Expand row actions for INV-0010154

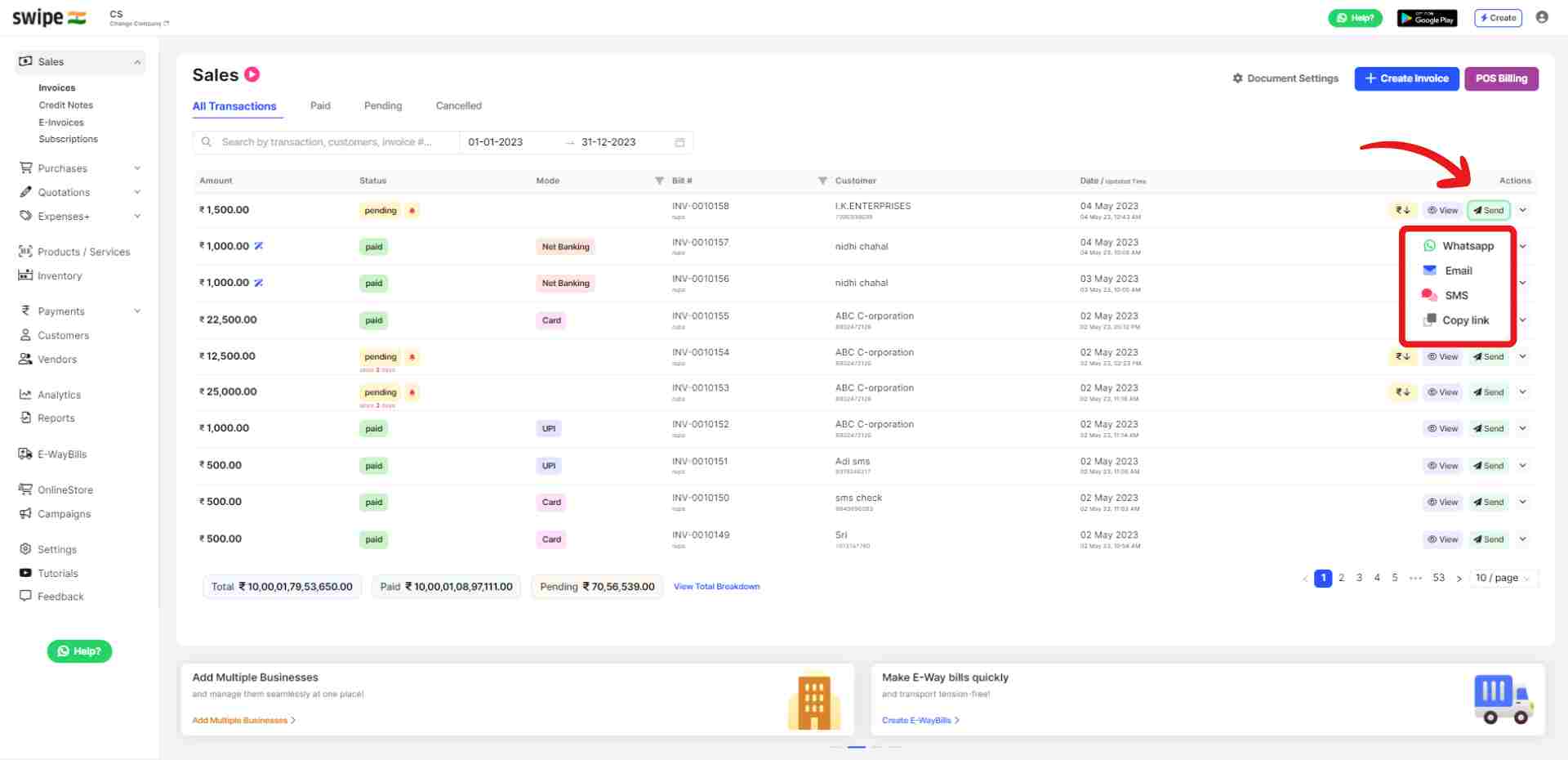[x=1523, y=356]
